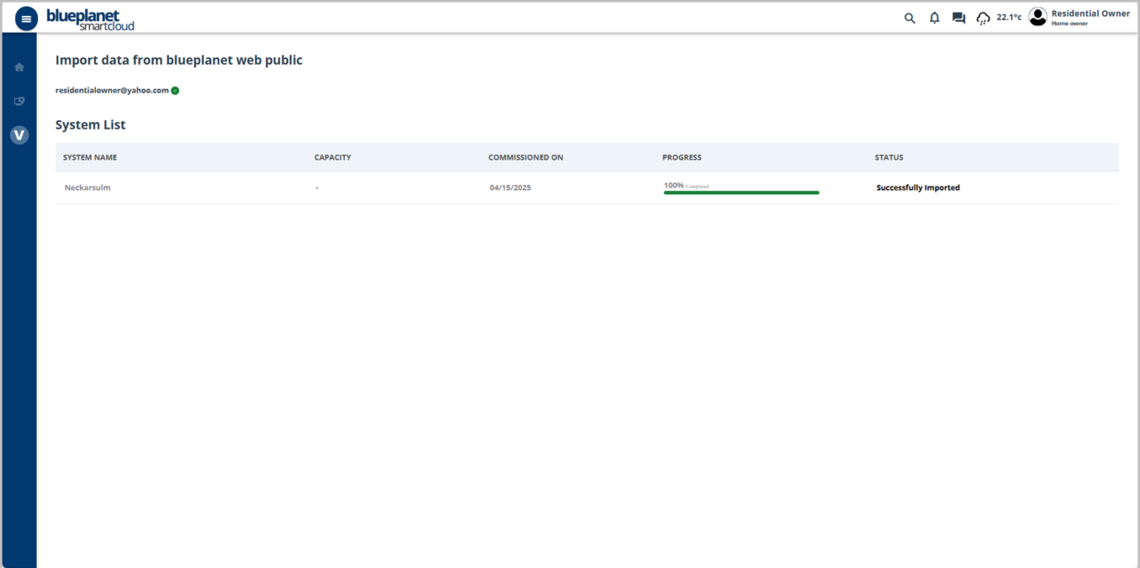Sort by the Commissioned On column header

point(525,157)
